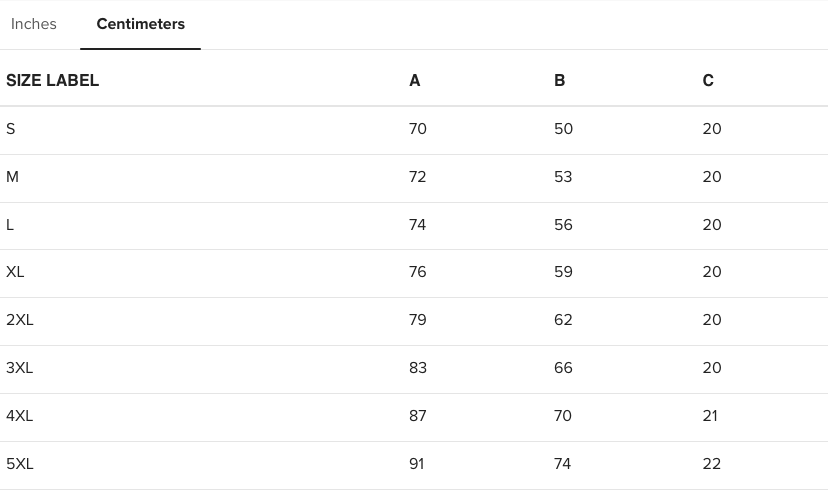Select the A value 79 for 2XL
This screenshot has height=493, width=828.
tap(418, 320)
